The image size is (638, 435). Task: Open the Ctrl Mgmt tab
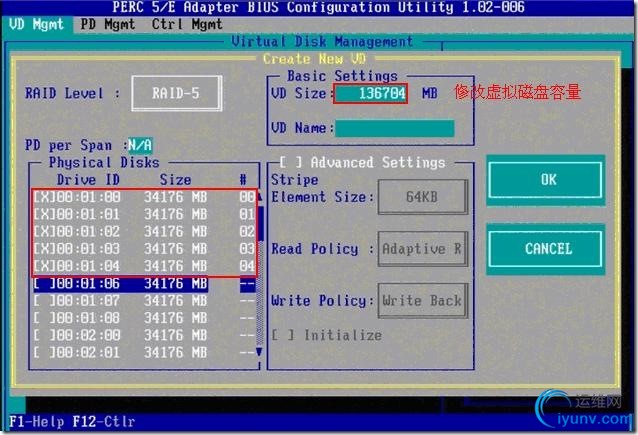click(187, 24)
